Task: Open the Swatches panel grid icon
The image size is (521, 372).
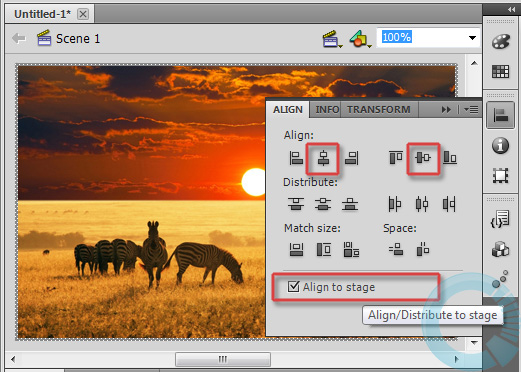Action: coord(501,71)
